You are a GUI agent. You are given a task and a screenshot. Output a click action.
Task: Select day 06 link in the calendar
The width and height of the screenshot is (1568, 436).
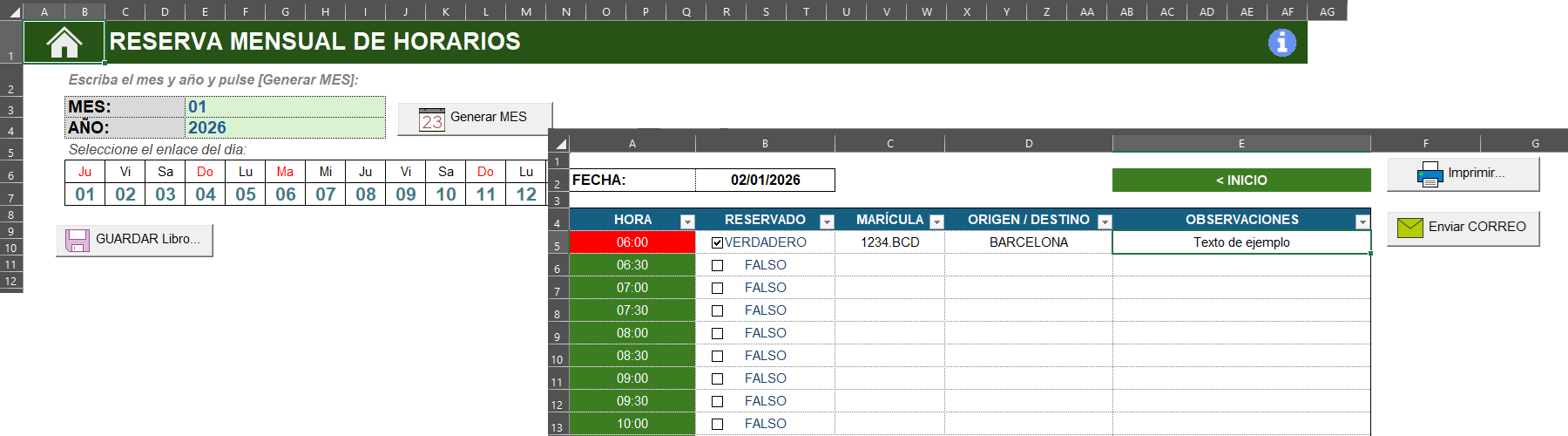tap(286, 194)
